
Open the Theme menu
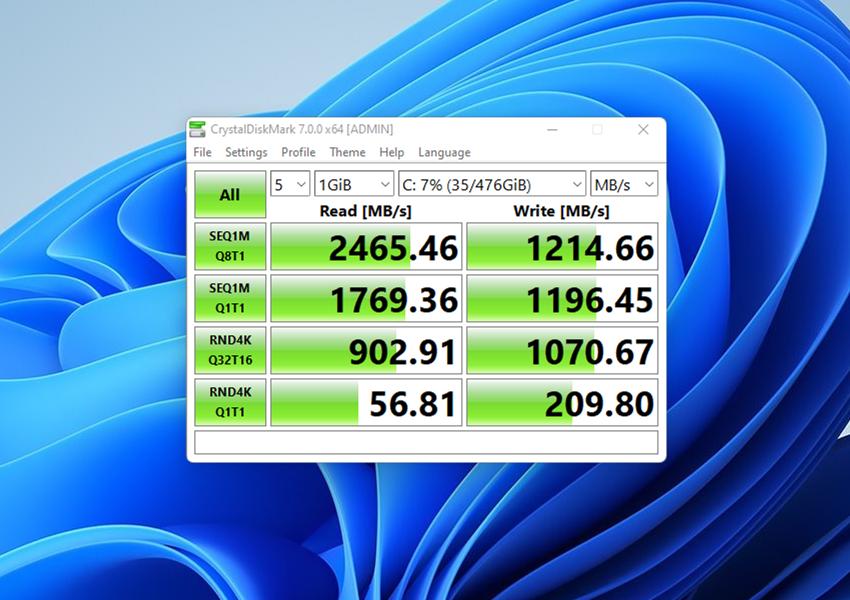pos(347,152)
